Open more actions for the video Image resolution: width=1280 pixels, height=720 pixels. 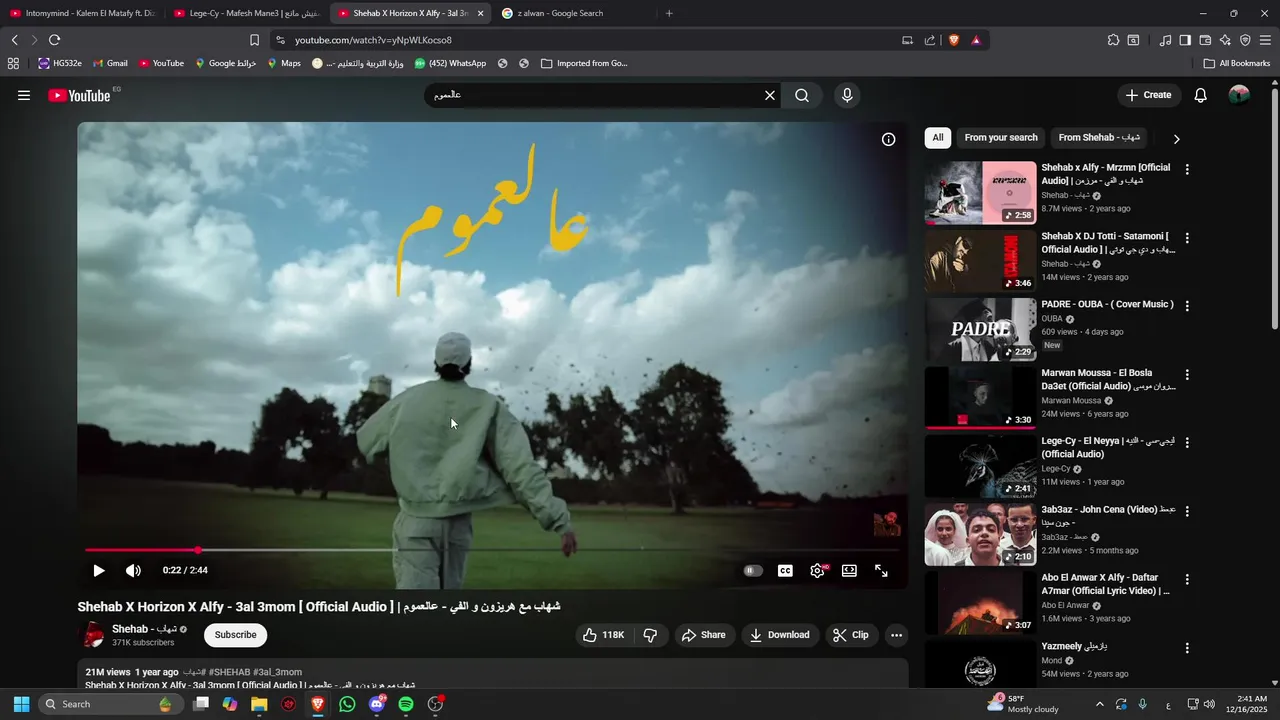[x=896, y=635]
